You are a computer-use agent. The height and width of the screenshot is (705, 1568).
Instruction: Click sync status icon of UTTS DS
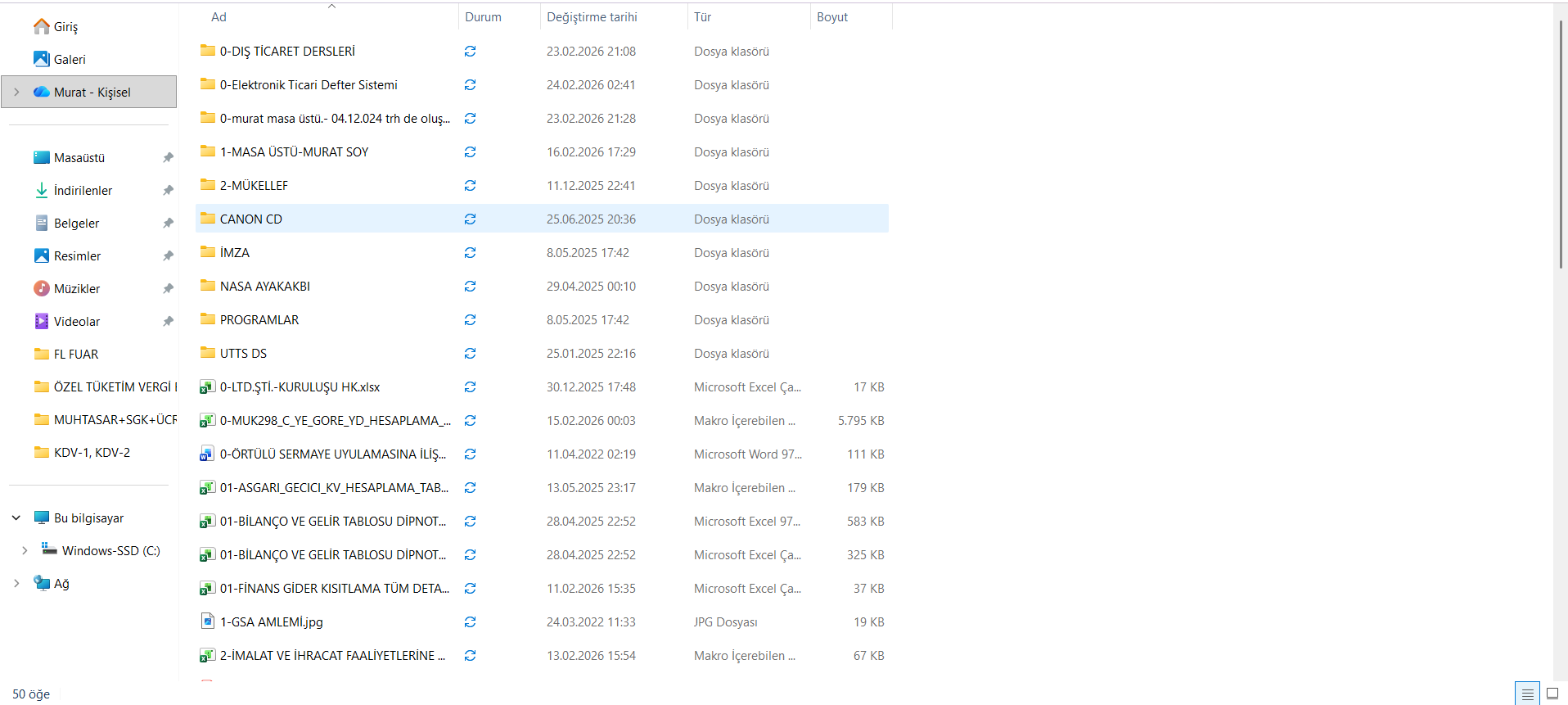tap(471, 354)
